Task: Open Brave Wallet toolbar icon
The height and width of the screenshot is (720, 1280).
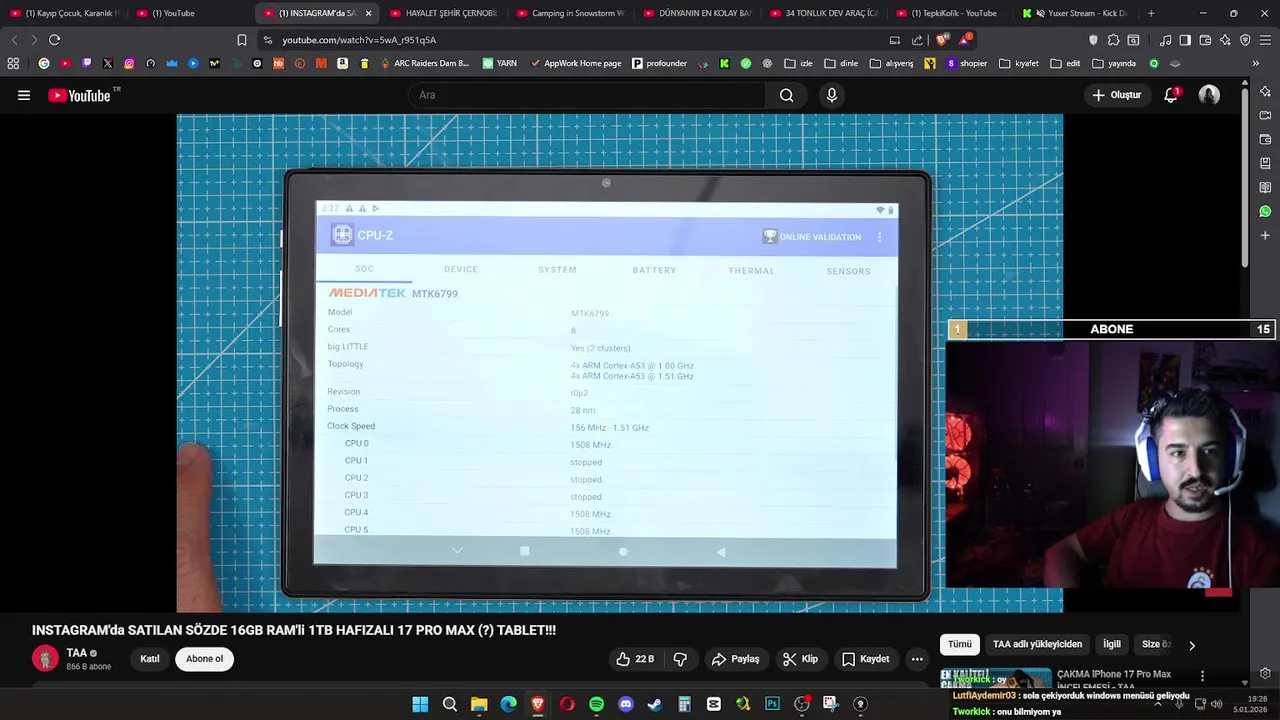Action: 1205,40
